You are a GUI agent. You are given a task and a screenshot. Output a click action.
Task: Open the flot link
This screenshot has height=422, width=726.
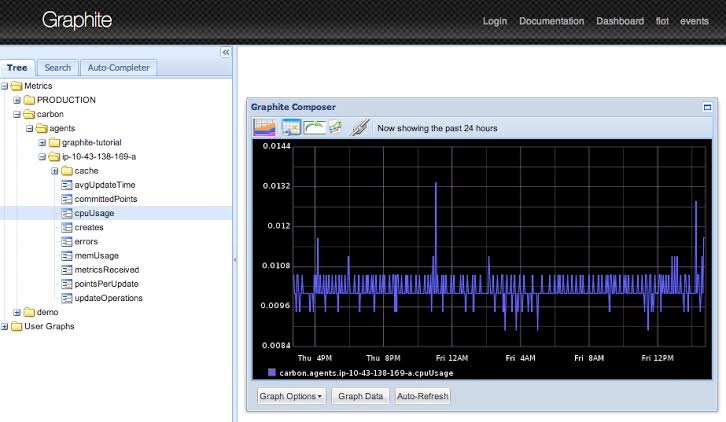point(662,21)
